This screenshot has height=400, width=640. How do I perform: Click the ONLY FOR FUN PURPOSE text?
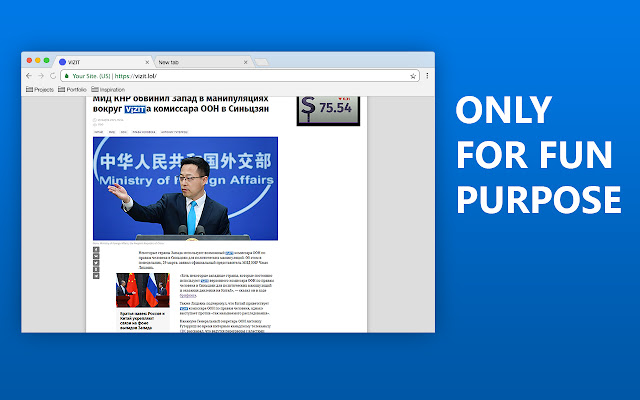(538, 155)
